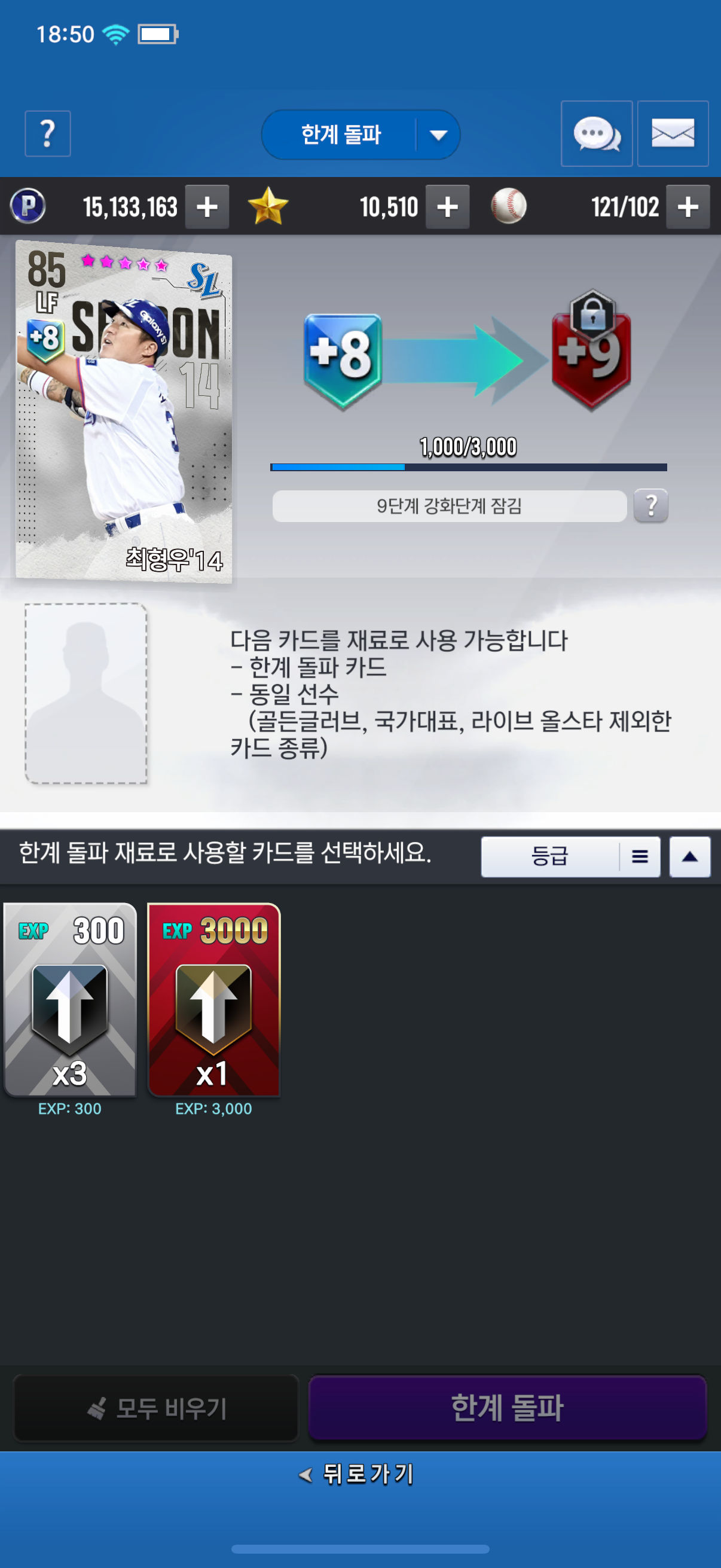Open the help question mark icon at top left
Viewport: 721px width, 1568px height.
[47, 133]
